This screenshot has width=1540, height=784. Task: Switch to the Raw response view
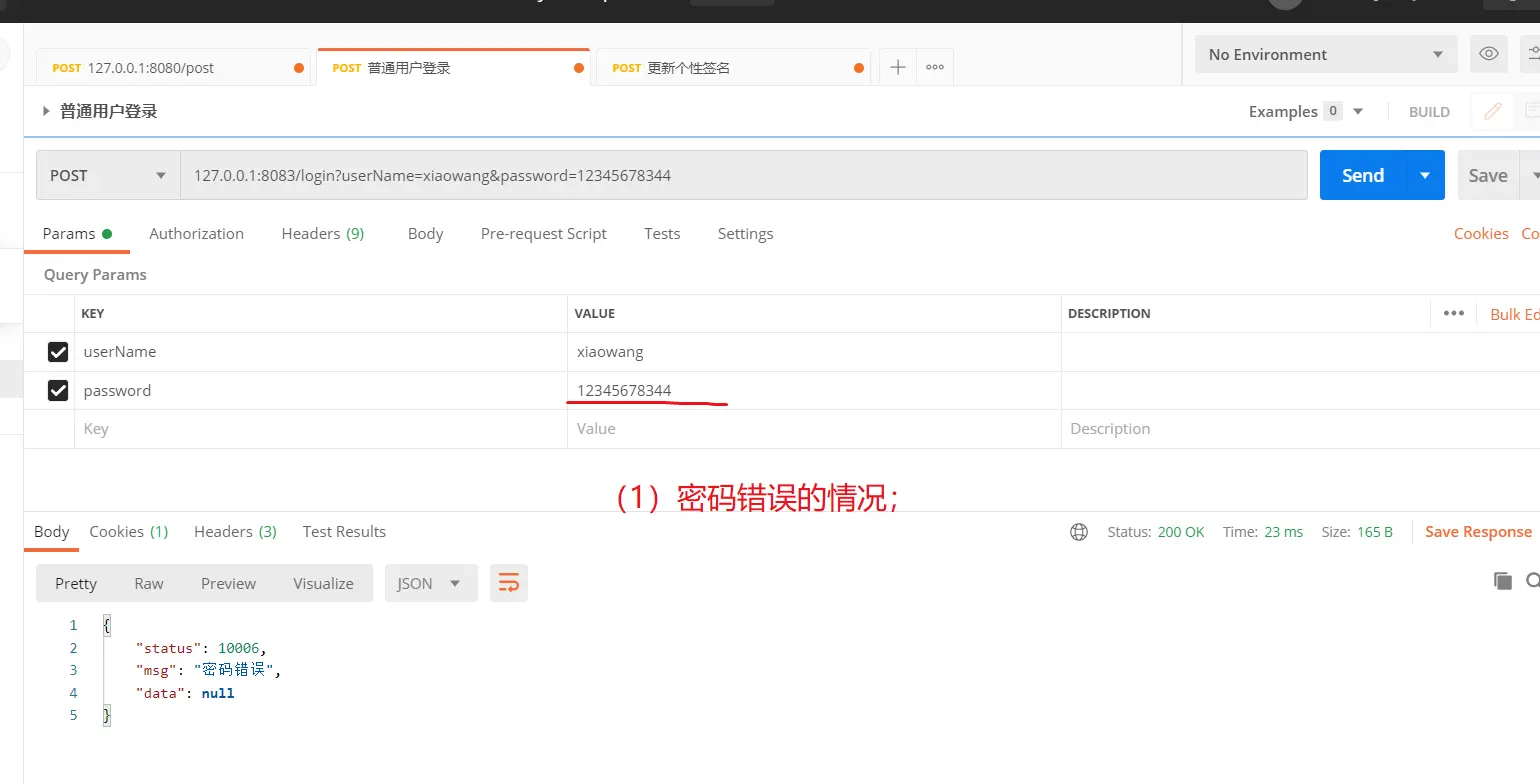tap(149, 583)
